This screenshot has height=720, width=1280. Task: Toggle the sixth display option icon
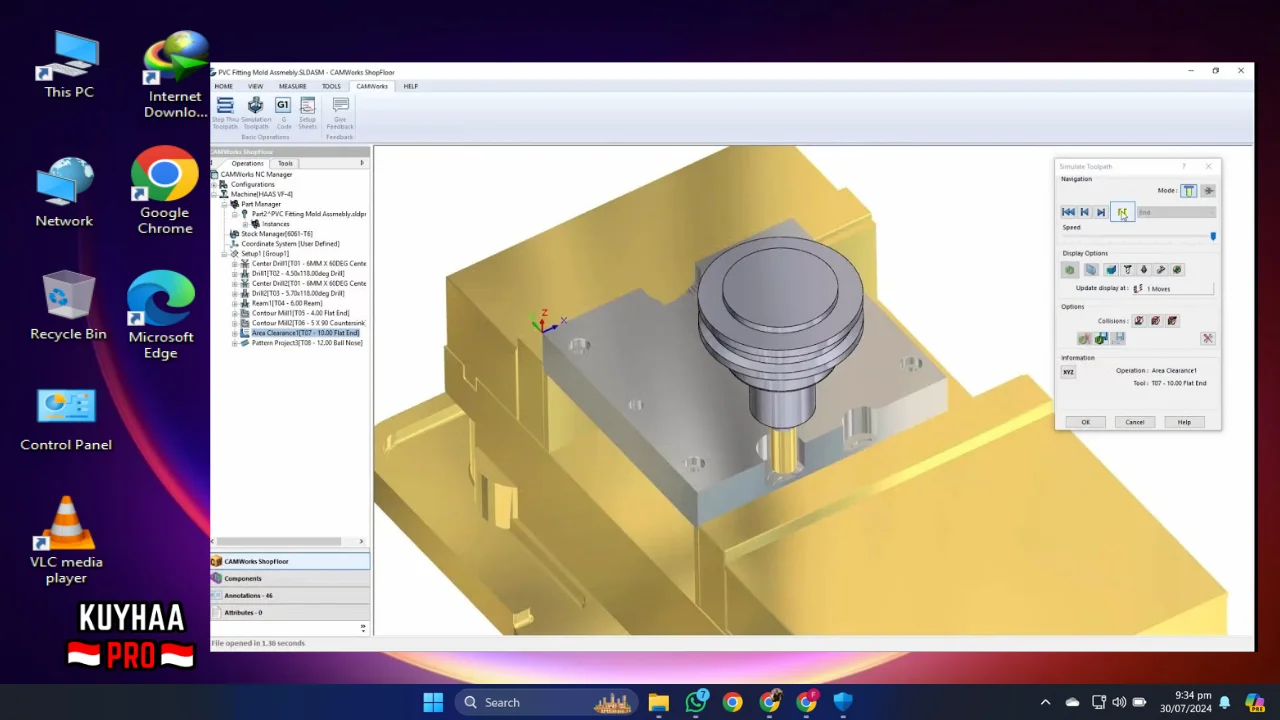[x=1161, y=270]
